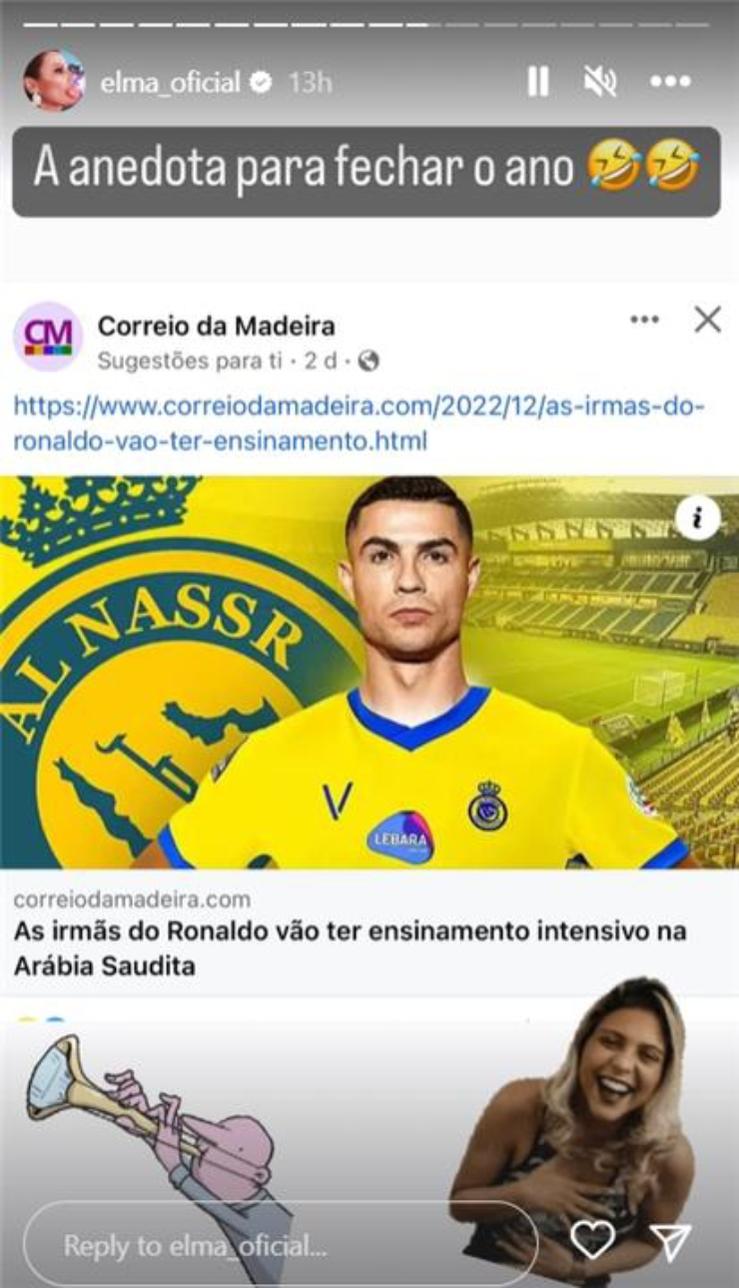The width and height of the screenshot is (739, 1288).
Task: Open elma_oficial profile picture
Action: pyautogui.click(x=54, y=81)
